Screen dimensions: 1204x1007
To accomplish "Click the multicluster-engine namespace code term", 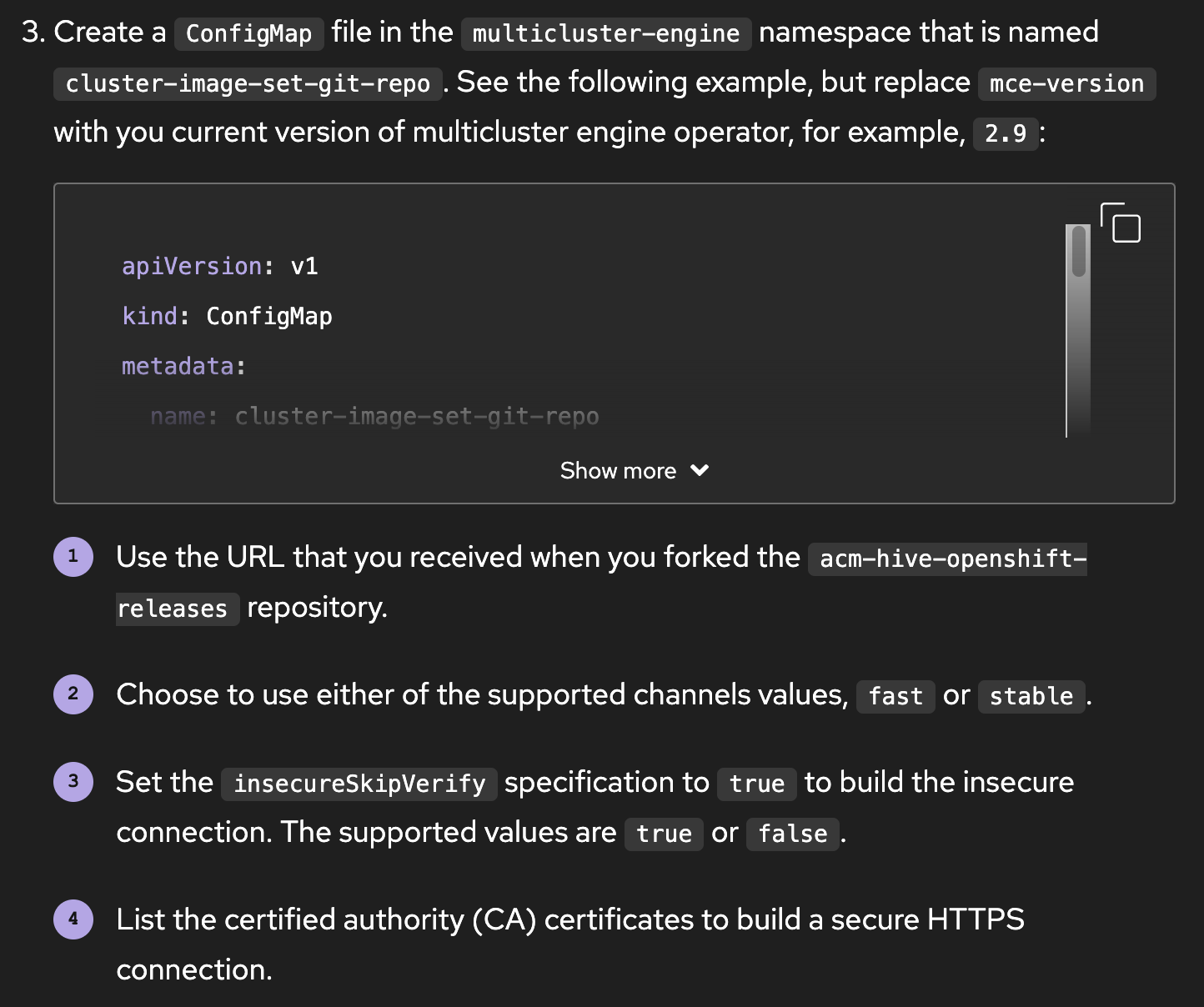I will click(x=605, y=33).
